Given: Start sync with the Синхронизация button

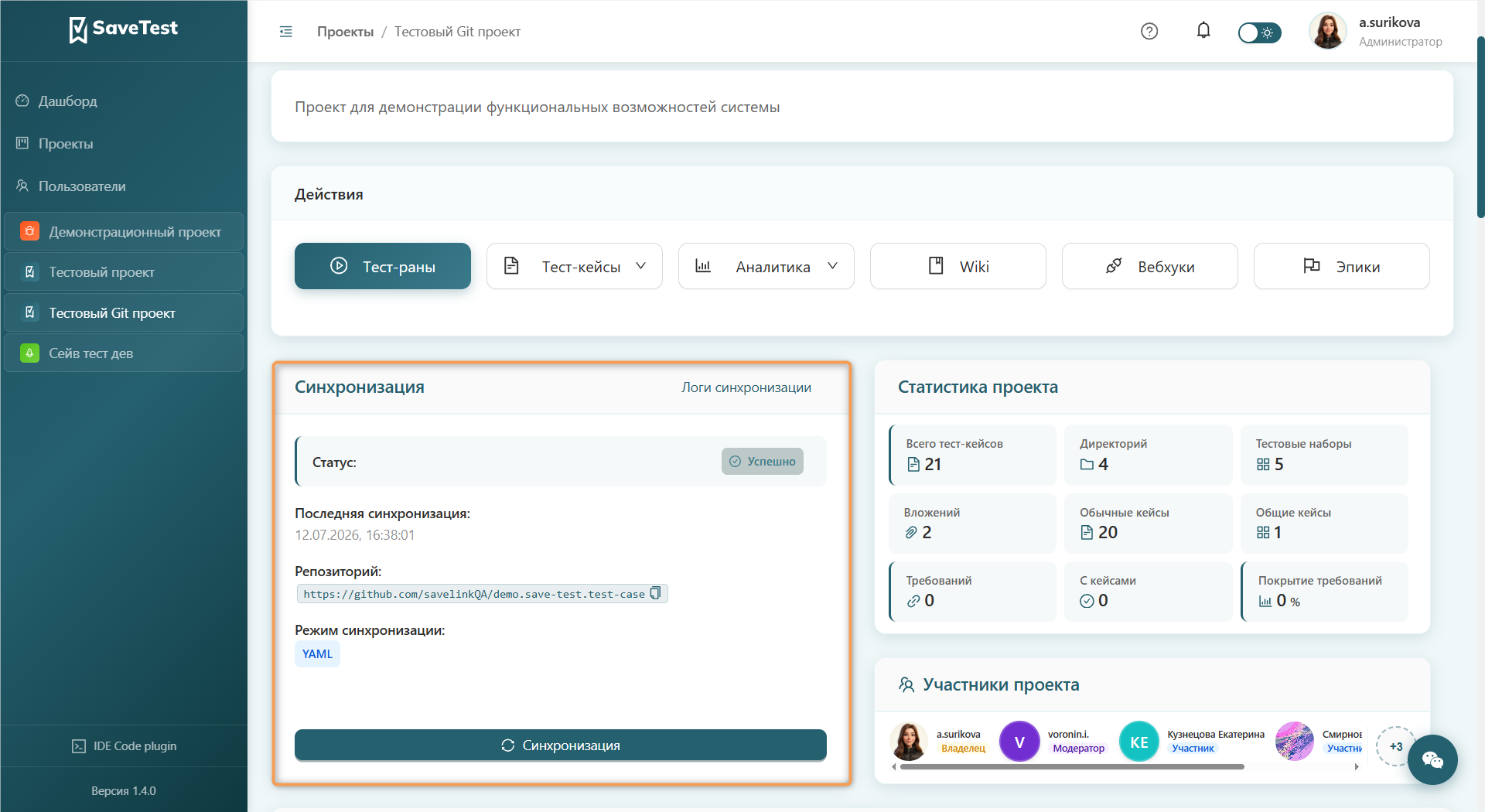Looking at the screenshot, I should click(561, 745).
